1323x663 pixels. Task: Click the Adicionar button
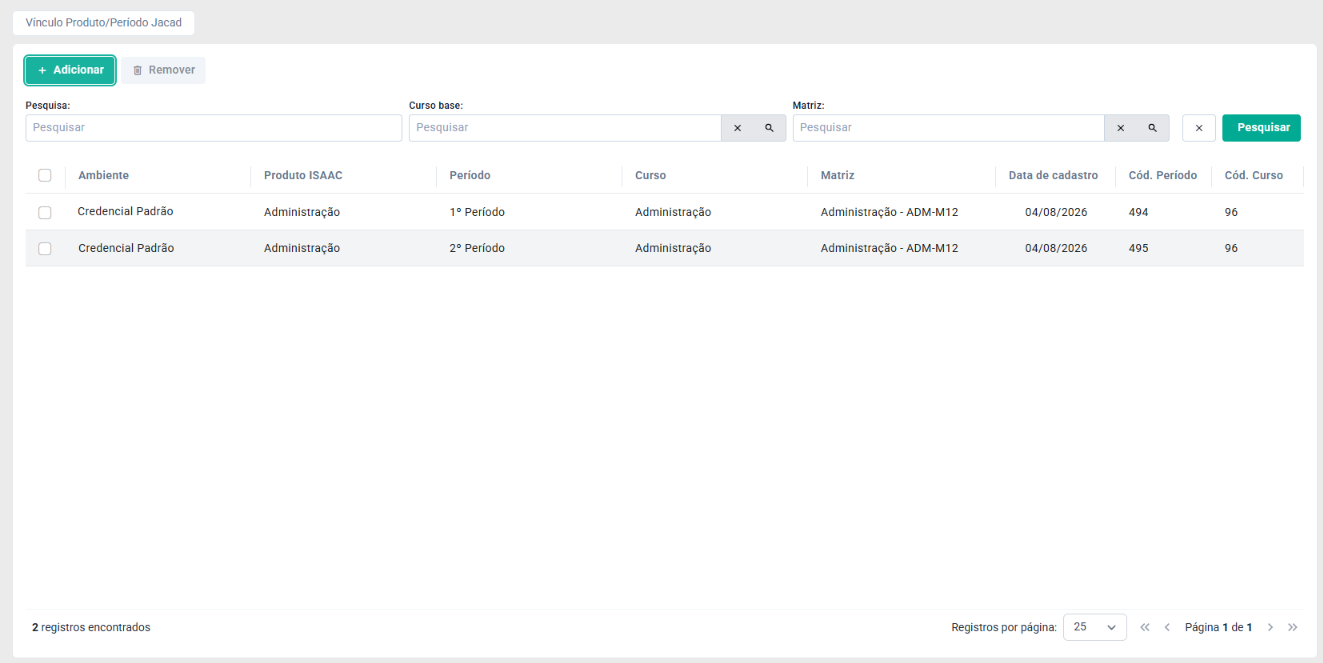pyautogui.click(x=70, y=70)
